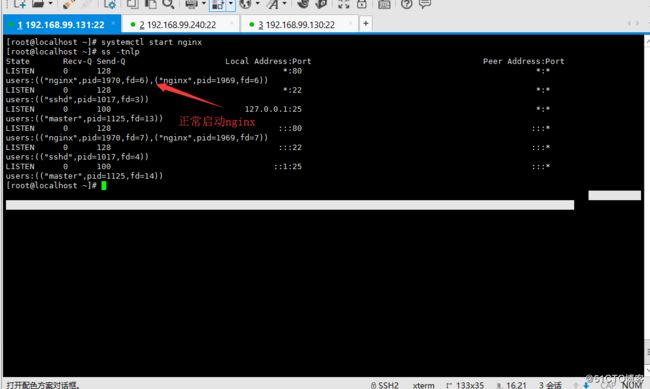Click the NUM lock indicator

pyautogui.click(x=632, y=385)
